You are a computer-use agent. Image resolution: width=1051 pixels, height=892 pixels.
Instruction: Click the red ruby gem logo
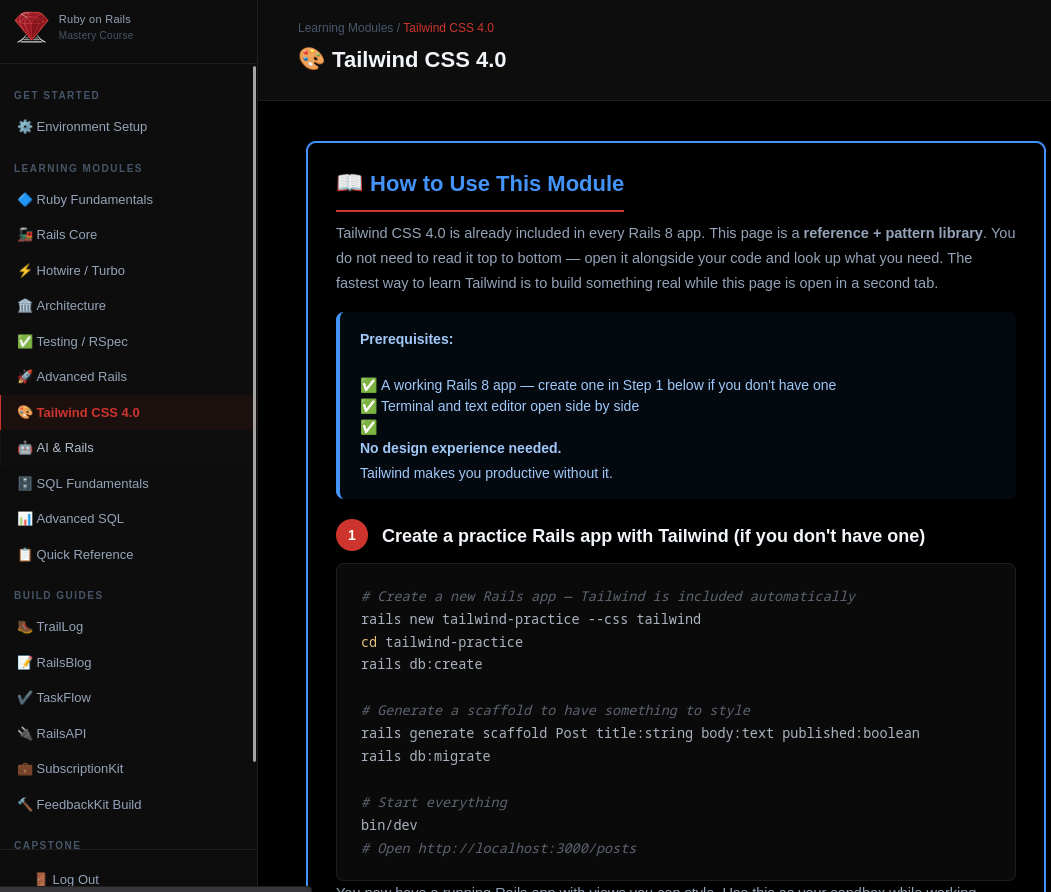[32, 27]
